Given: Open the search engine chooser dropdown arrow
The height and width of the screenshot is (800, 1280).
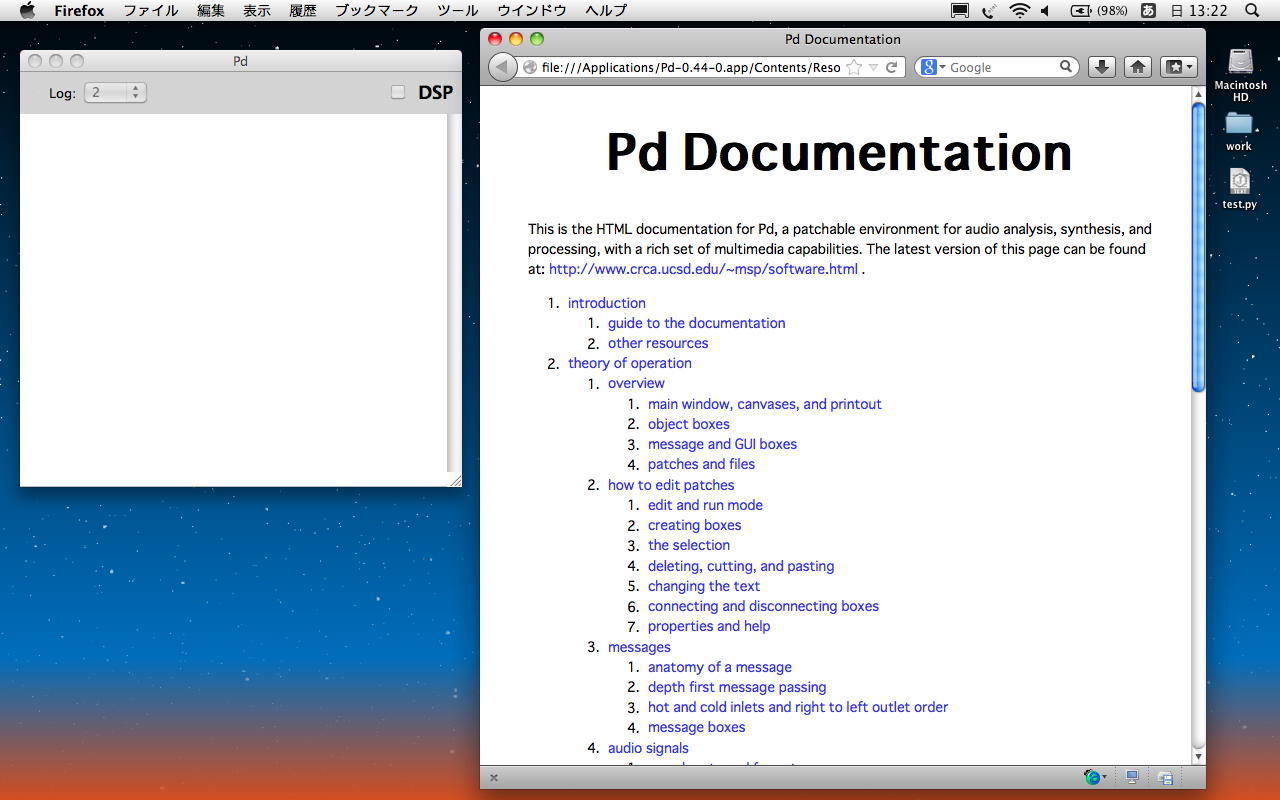Looking at the screenshot, I should coord(942,68).
